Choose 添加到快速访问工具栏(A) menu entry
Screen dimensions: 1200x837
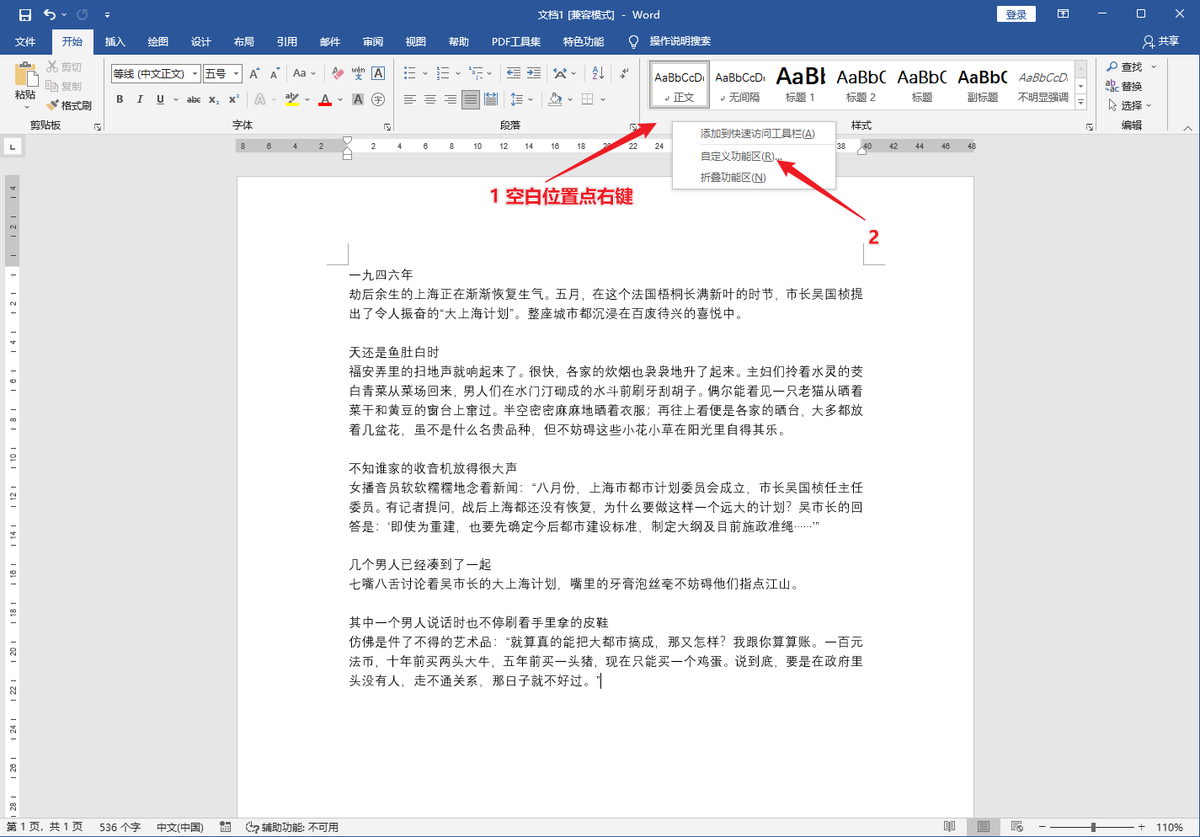(754, 133)
